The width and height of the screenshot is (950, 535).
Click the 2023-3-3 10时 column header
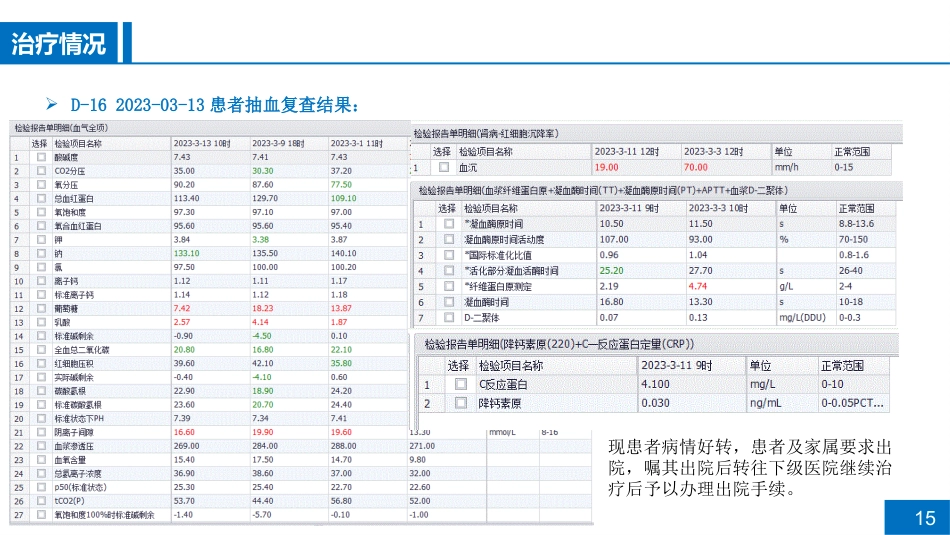[x=719, y=208]
